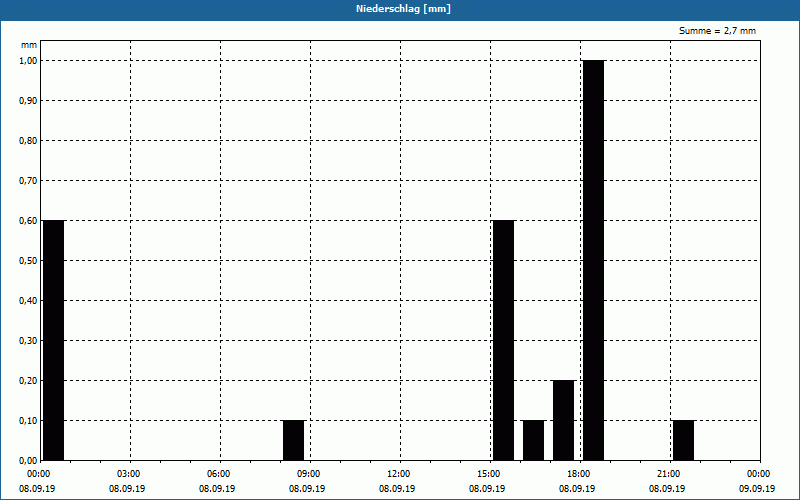Click the 'Niederschlag [mm]' chart title
This screenshot has height=500, width=800.
(x=403, y=9)
